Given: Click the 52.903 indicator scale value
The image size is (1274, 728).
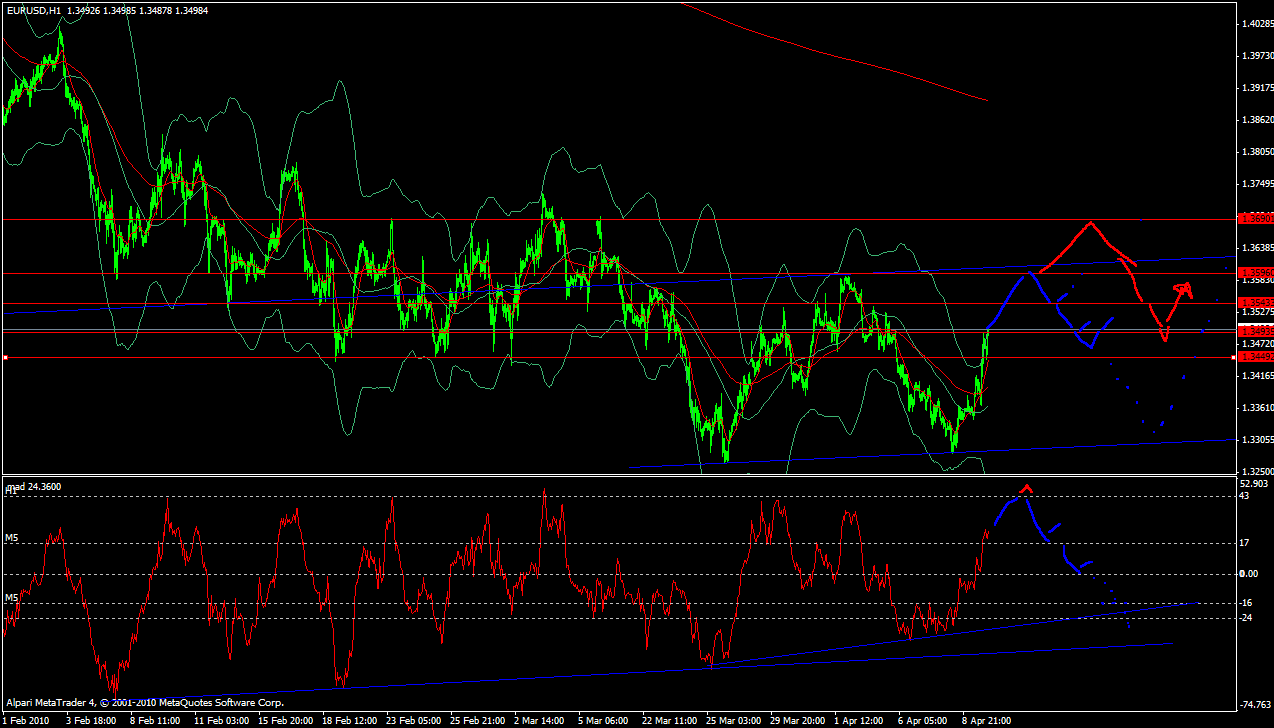Looking at the screenshot, I should tap(1254, 484).
